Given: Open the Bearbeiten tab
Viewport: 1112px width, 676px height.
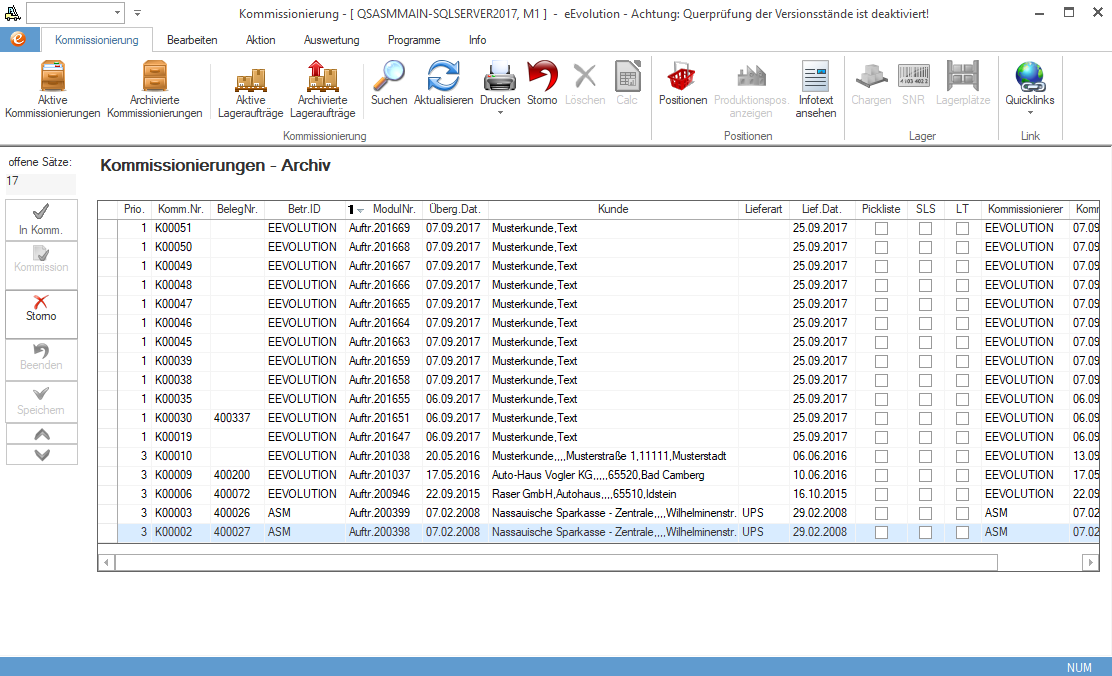Looking at the screenshot, I should pos(192,40).
